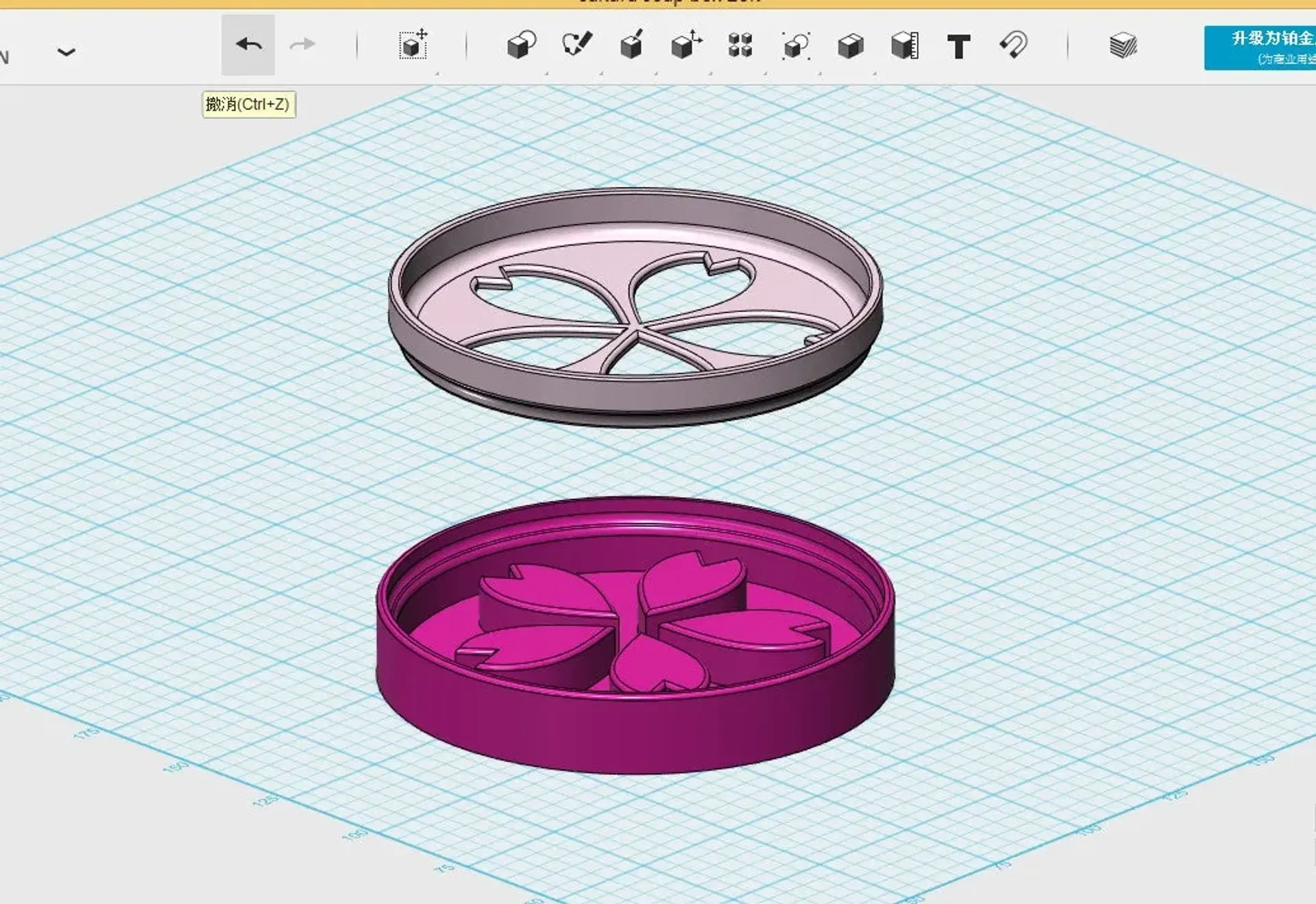Open the Materials stacked-layers icon
Image resolution: width=1316 pixels, height=904 pixels.
click(1123, 46)
